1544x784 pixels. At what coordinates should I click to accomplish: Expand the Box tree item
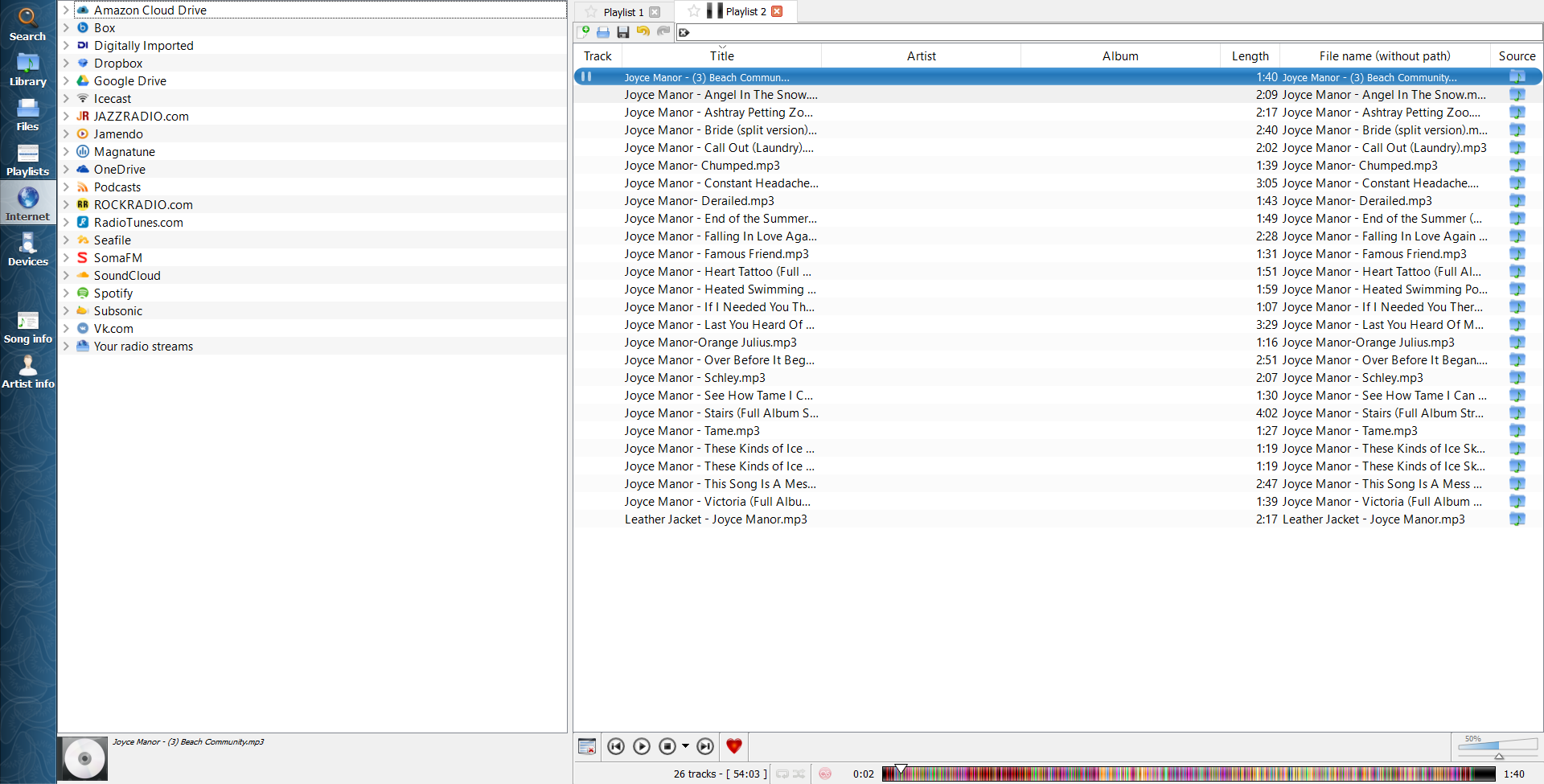(66, 28)
